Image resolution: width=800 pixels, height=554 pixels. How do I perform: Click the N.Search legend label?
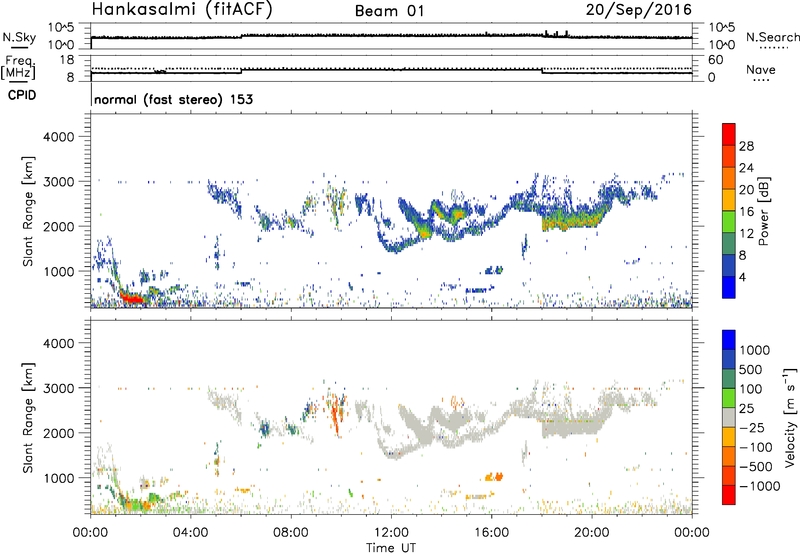tap(772, 37)
